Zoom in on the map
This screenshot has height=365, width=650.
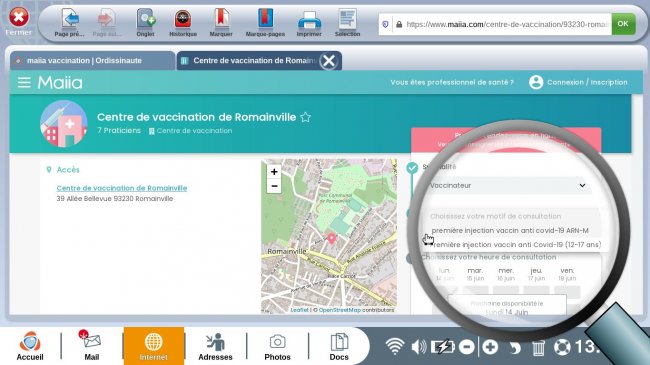274,172
